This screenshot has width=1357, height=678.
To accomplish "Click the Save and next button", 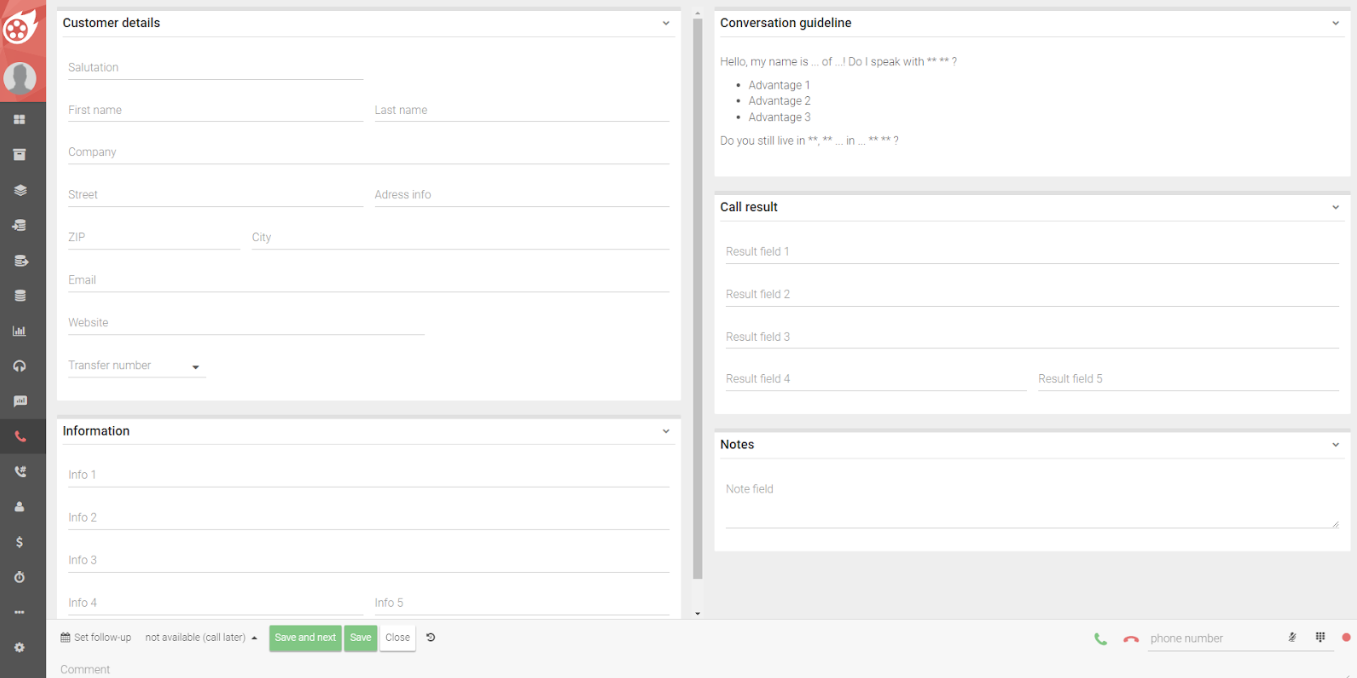I will pyautogui.click(x=305, y=638).
